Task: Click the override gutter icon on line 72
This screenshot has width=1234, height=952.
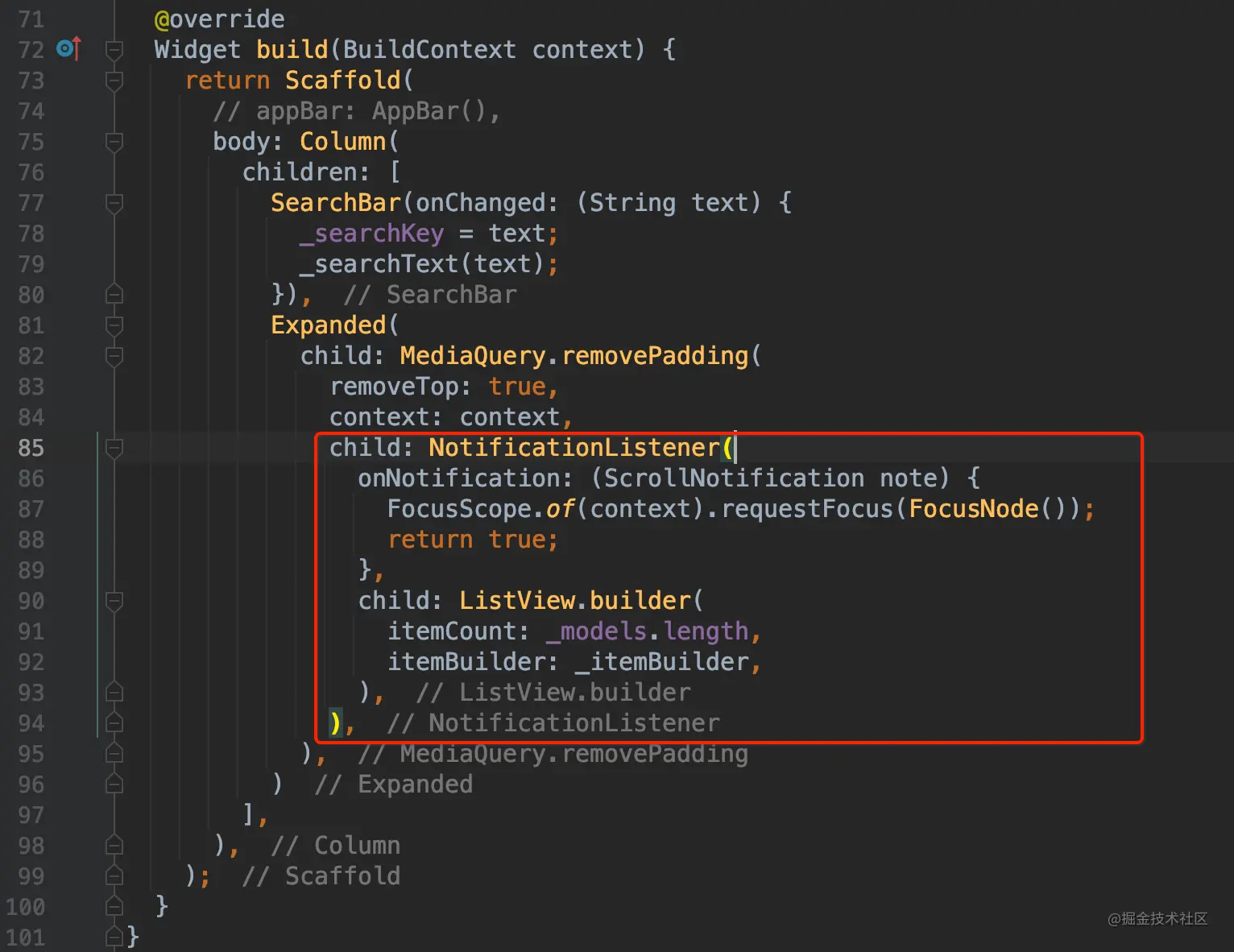Action: point(69,49)
